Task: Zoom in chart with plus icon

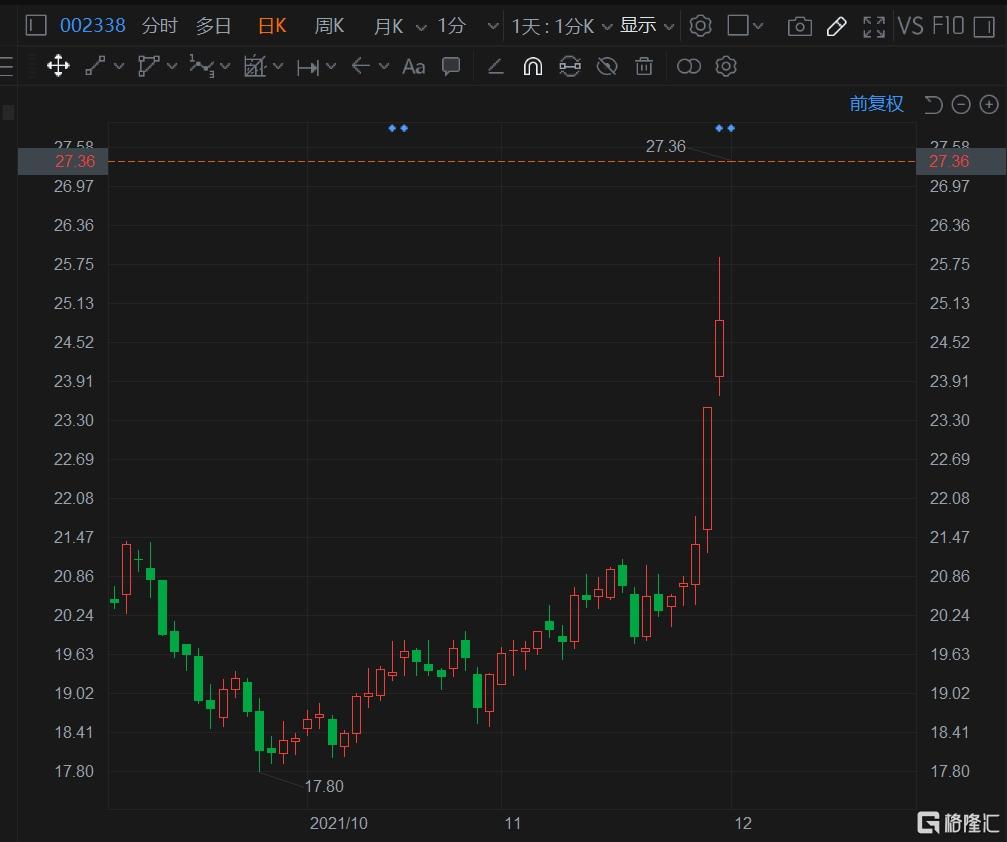Action: coord(989,104)
